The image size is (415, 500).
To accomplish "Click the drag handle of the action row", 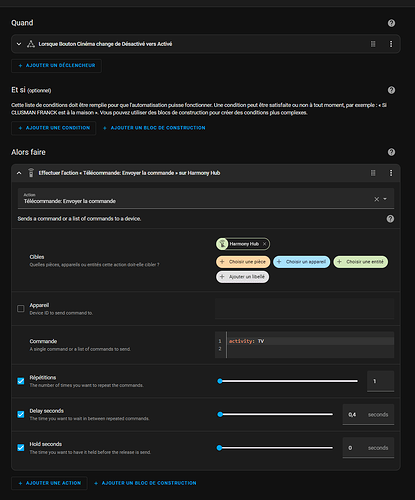I will coord(373,173).
